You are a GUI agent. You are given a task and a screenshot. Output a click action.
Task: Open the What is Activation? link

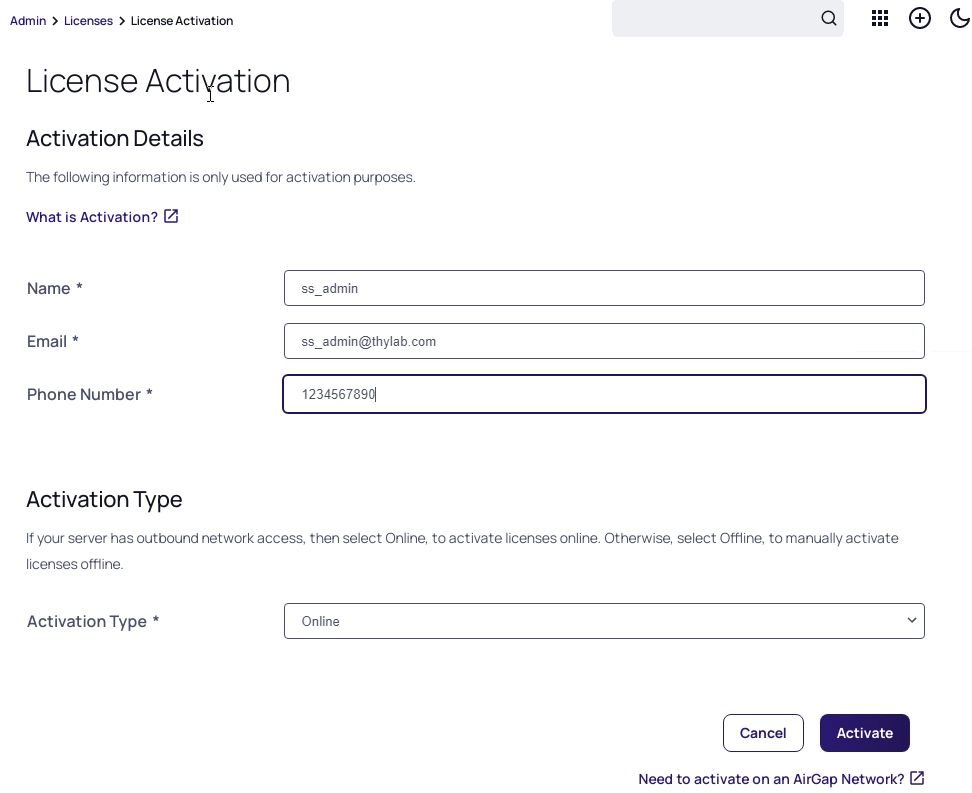[92, 217]
